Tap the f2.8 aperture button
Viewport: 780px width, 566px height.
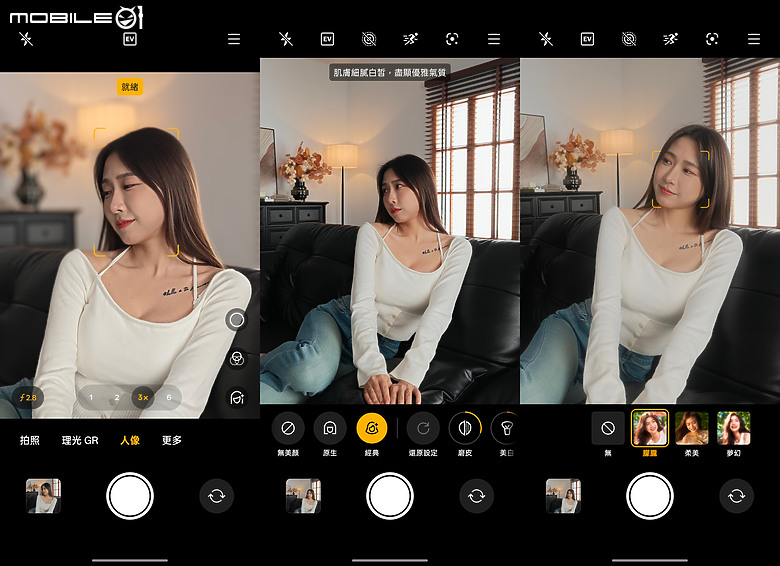tap(28, 397)
